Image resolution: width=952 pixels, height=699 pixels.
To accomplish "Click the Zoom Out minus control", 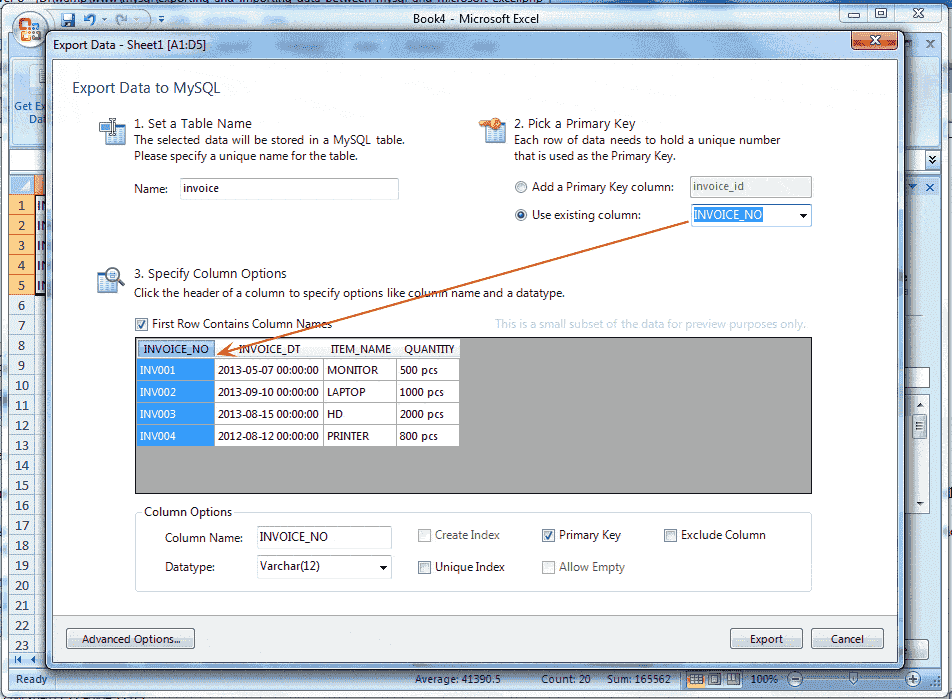I will tap(793, 680).
